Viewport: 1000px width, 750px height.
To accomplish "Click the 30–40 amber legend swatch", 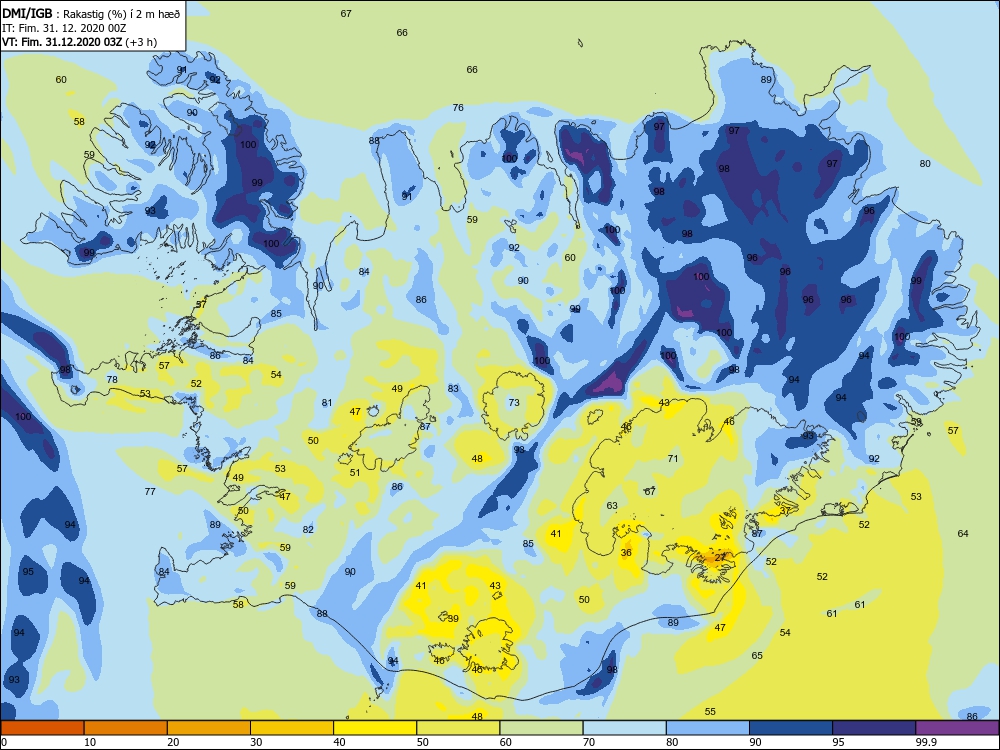I will pyautogui.click(x=292, y=728).
